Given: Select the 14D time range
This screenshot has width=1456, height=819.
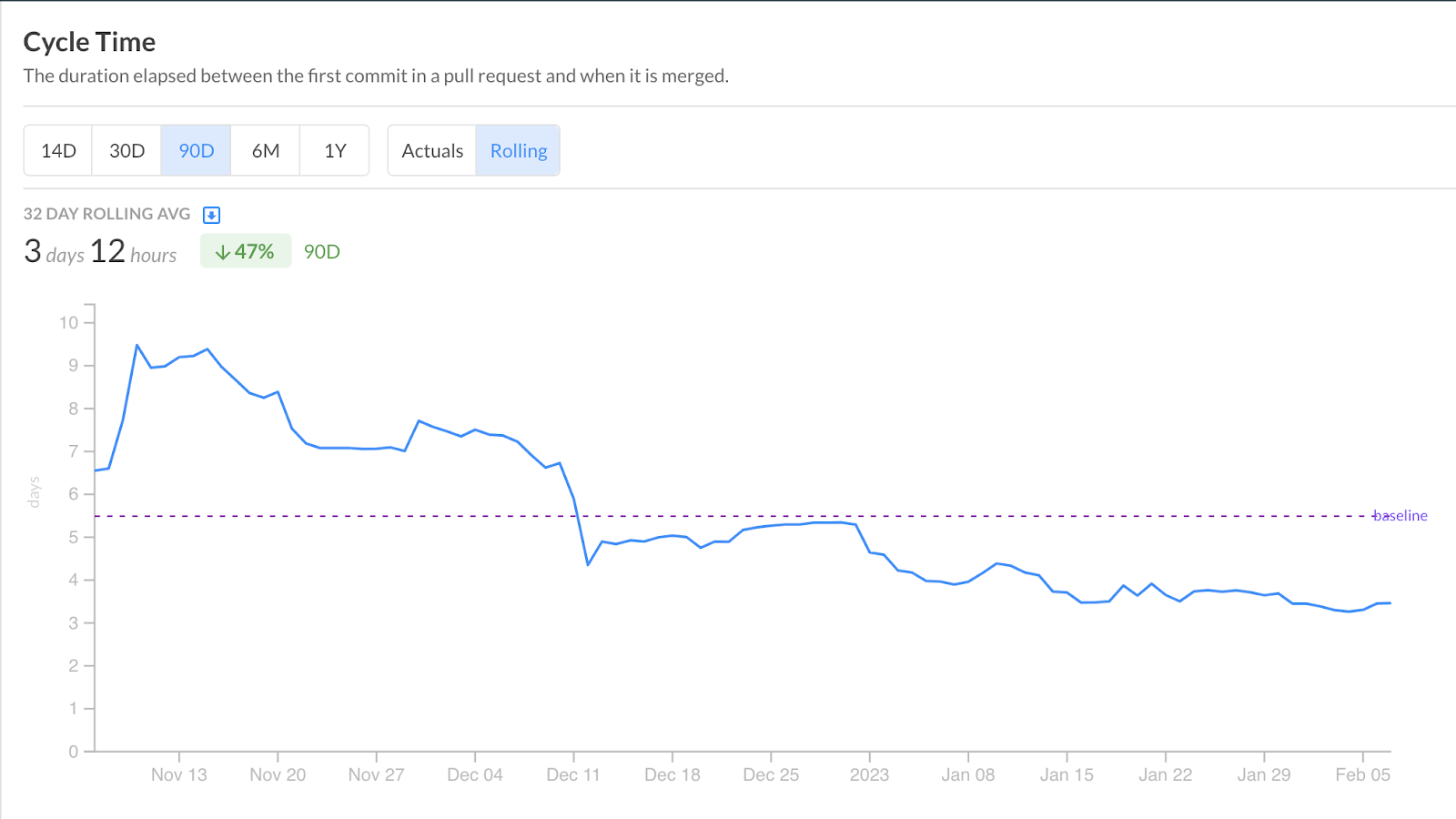Looking at the screenshot, I should click(x=58, y=151).
